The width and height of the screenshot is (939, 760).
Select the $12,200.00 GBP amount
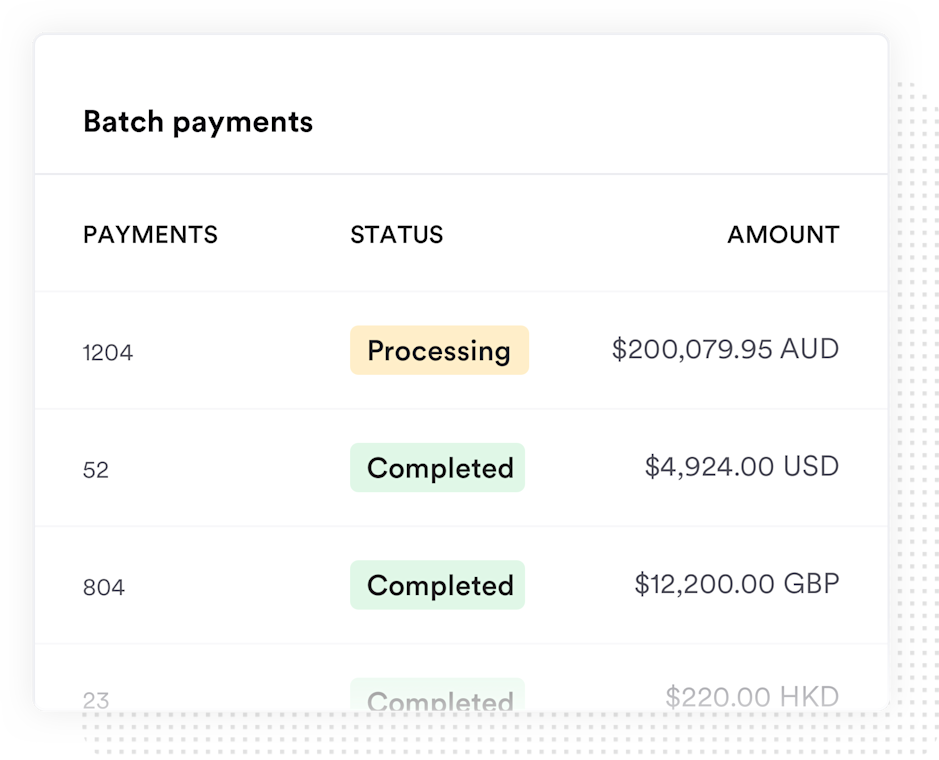click(x=737, y=583)
